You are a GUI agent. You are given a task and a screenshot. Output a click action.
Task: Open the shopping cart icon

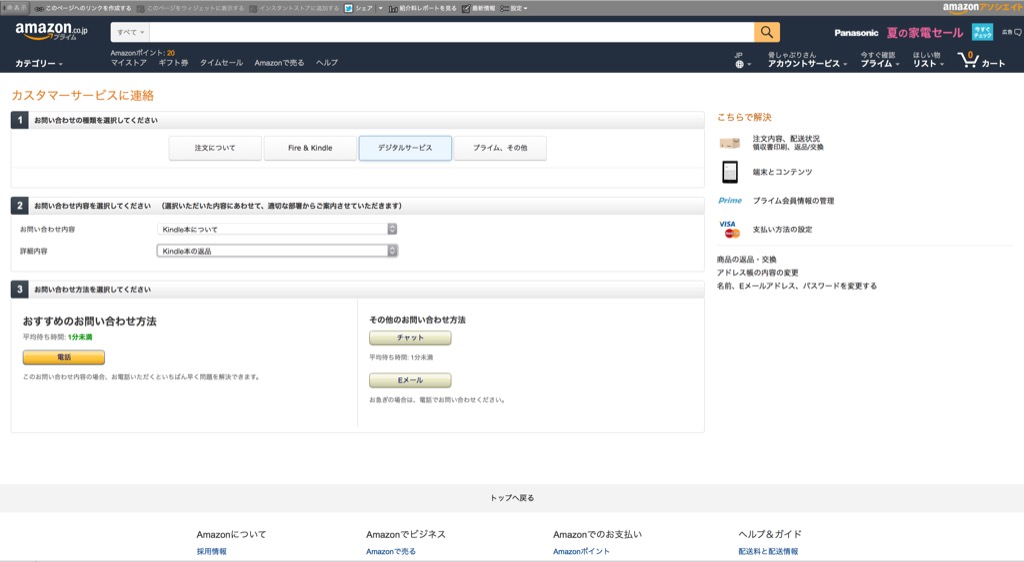tap(967, 60)
